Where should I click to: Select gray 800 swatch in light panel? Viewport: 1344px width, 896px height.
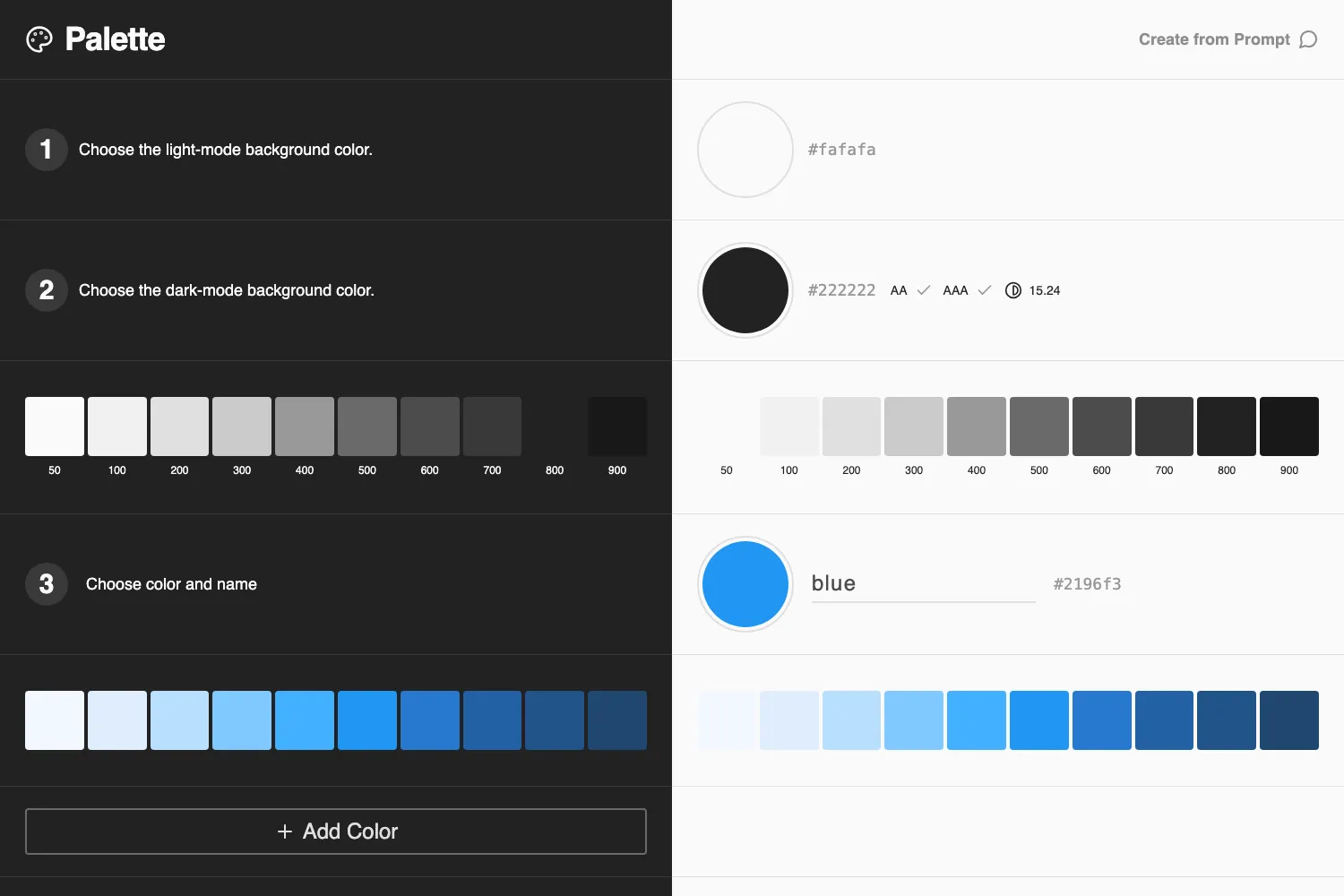1227,426
